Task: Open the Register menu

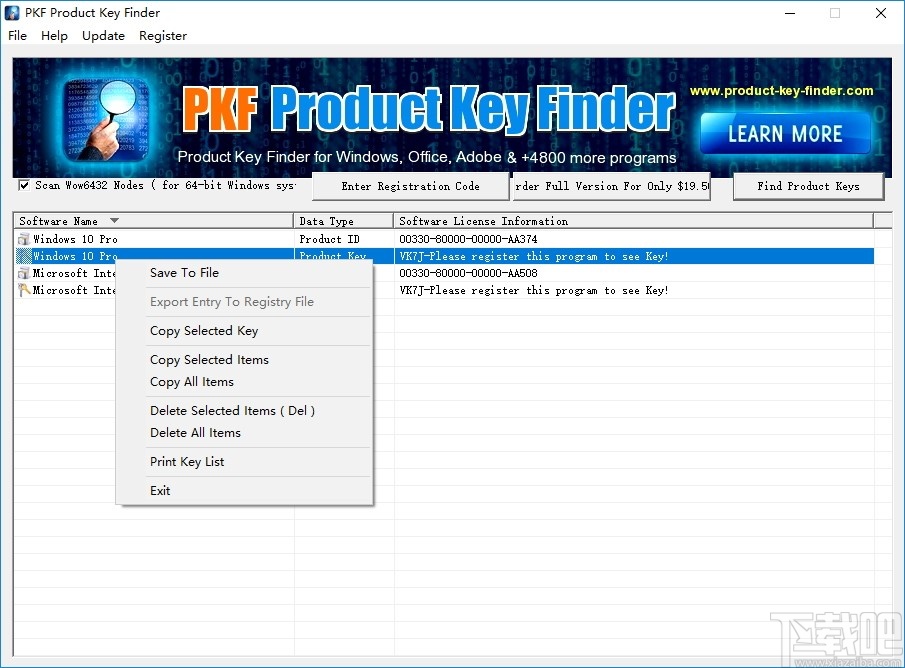Action: click(162, 36)
